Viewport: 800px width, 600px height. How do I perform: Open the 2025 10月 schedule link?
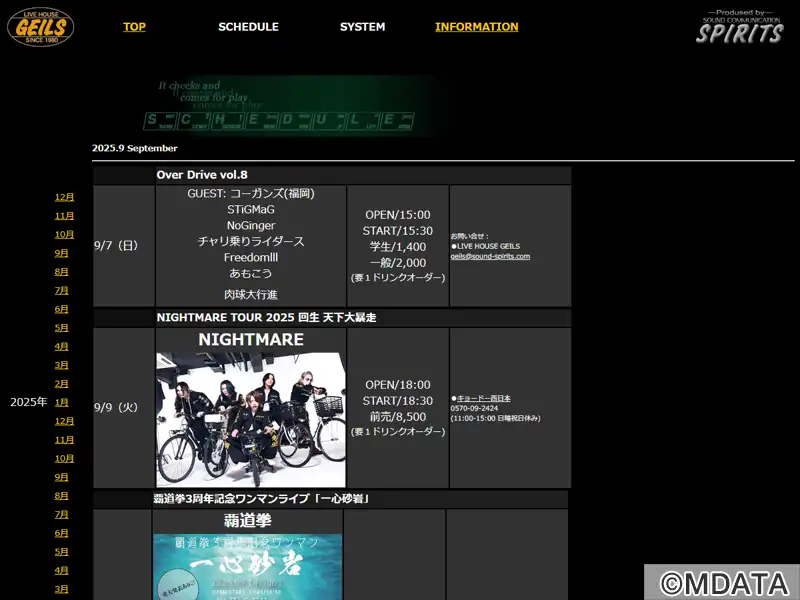tap(64, 234)
